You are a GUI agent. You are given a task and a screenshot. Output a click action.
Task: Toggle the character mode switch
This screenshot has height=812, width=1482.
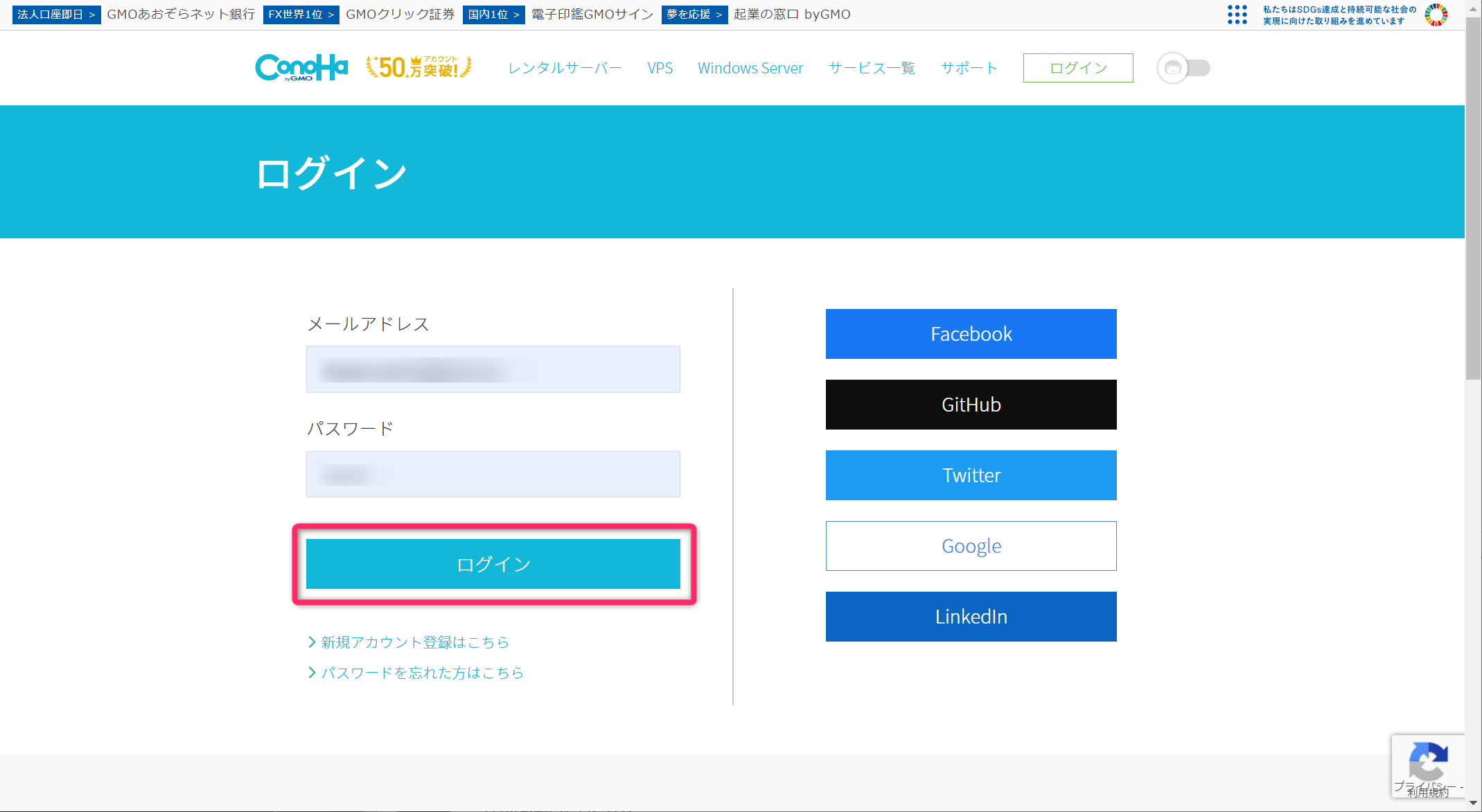coord(1183,68)
